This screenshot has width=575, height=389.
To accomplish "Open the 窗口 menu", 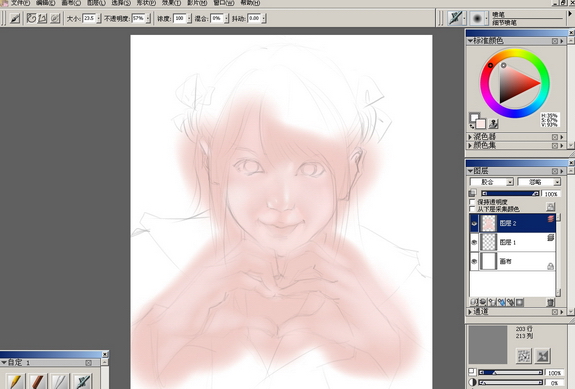I will (x=223, y=3).
